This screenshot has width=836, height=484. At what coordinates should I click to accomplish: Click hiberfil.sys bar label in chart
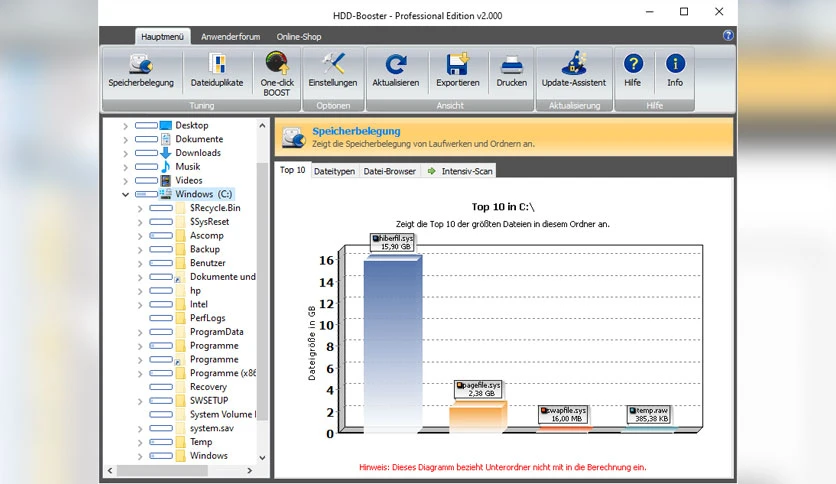pyautogui.click(x=393, y=243)
